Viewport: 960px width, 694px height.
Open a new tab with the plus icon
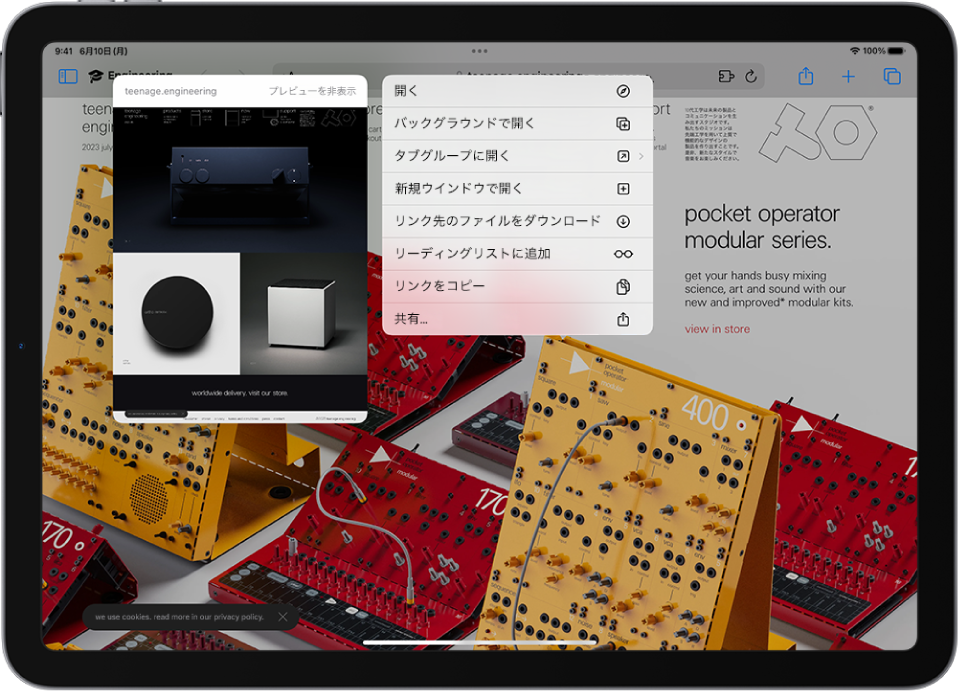[x=848, y=75]
